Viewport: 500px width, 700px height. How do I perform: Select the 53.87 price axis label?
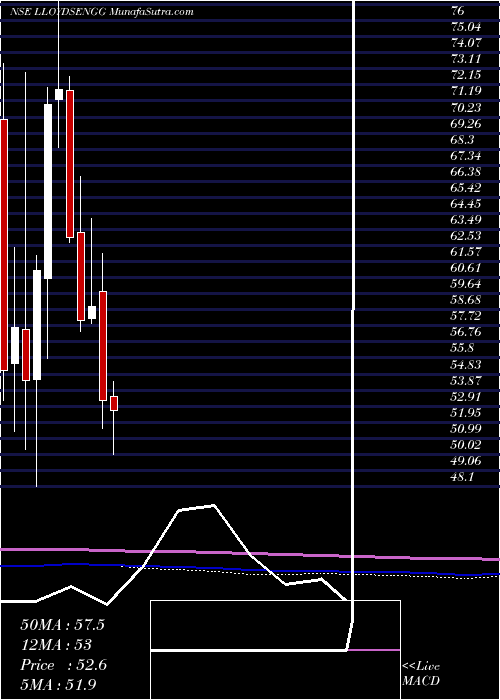(x=466, y=380)
